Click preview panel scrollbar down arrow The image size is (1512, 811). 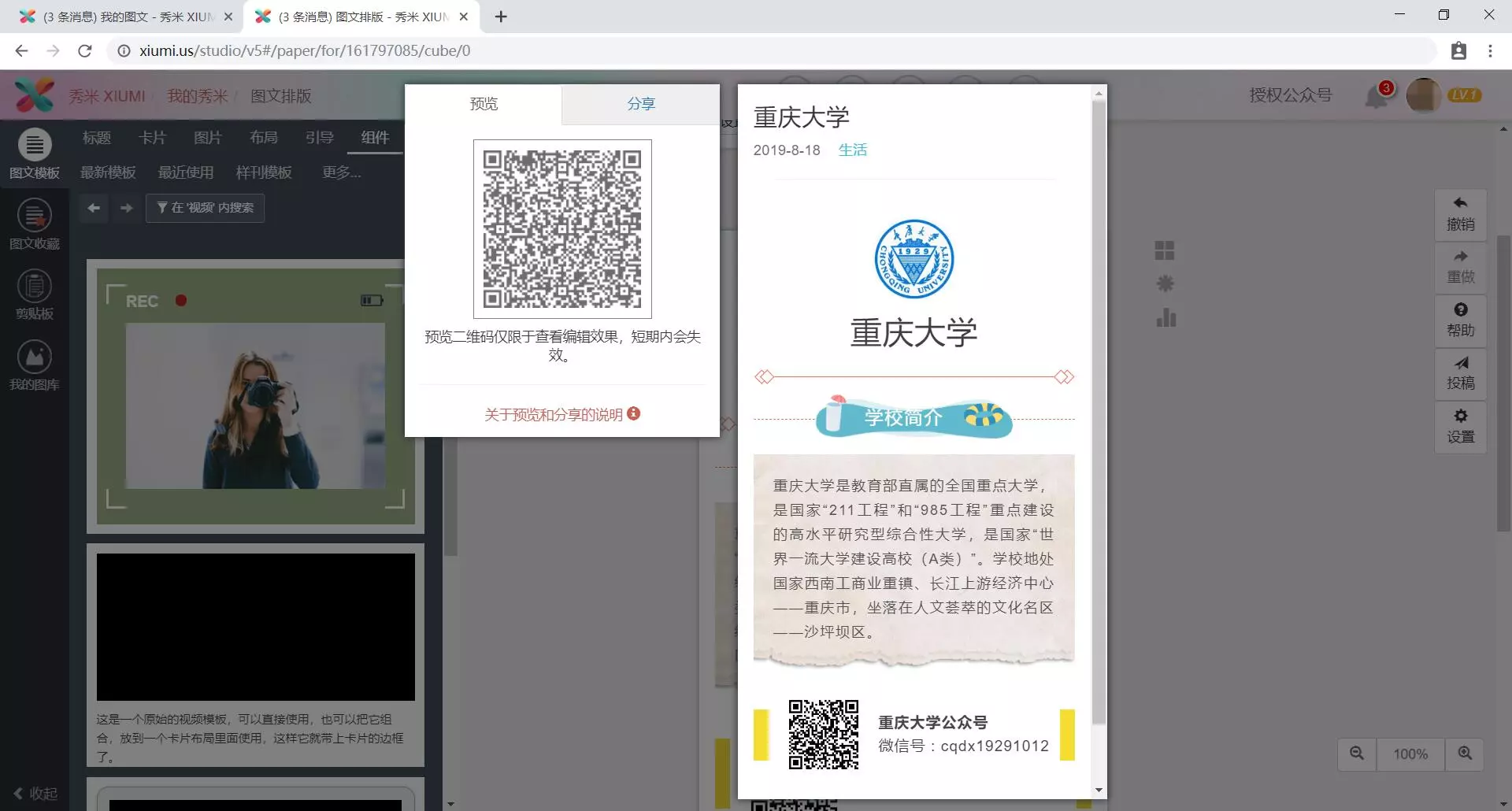pyautogui.click(x=1099, y=791)
